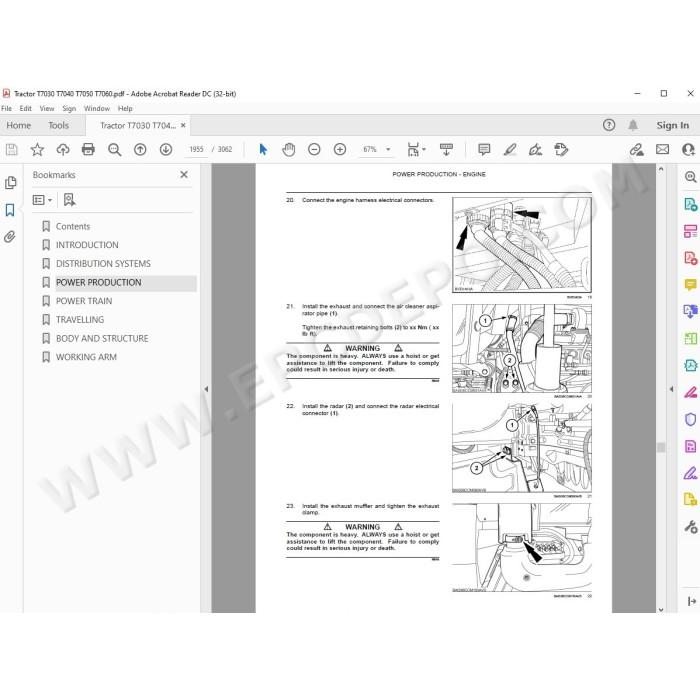Click the scrollbar up arrow
Image resolution: width=700 pixels, height=700 pixels.
[x=661, y=169]
